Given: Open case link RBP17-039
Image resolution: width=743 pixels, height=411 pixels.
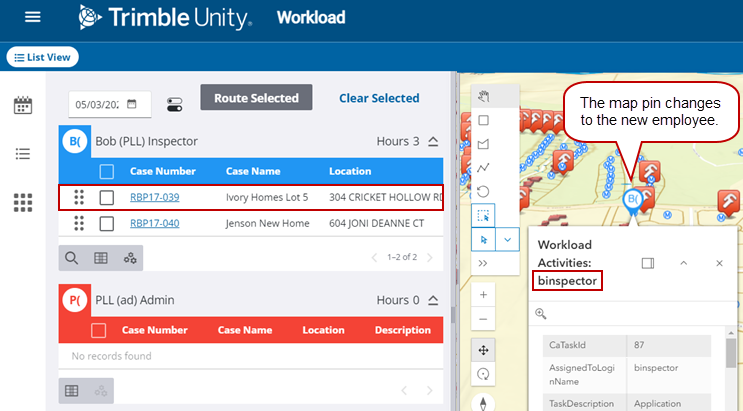Looking at the screenshot, I should click(x=154, y=197).
